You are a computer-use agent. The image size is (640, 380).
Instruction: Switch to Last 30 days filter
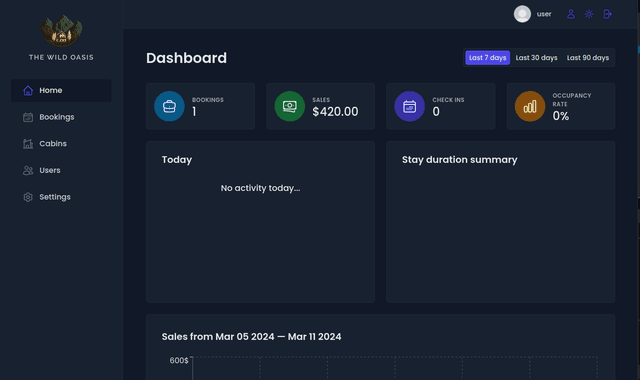pos(536,58)
